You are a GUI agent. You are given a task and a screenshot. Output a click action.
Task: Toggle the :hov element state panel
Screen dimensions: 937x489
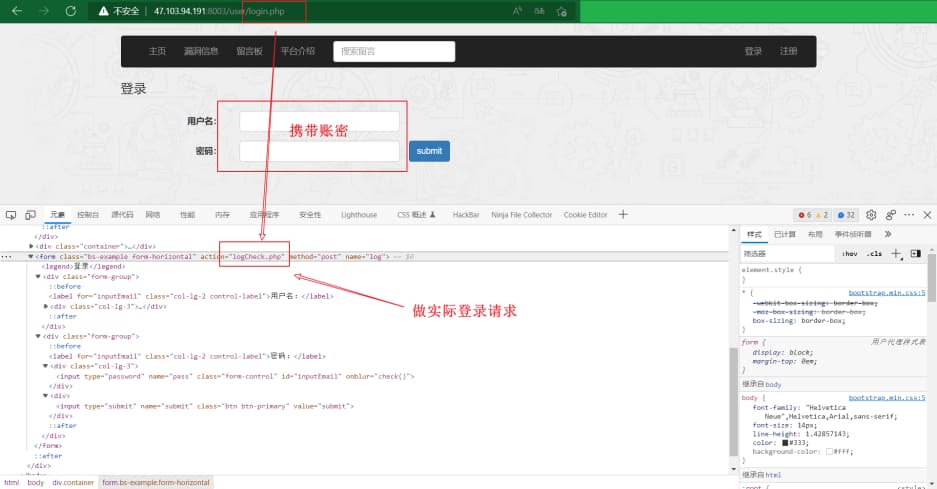850,253
